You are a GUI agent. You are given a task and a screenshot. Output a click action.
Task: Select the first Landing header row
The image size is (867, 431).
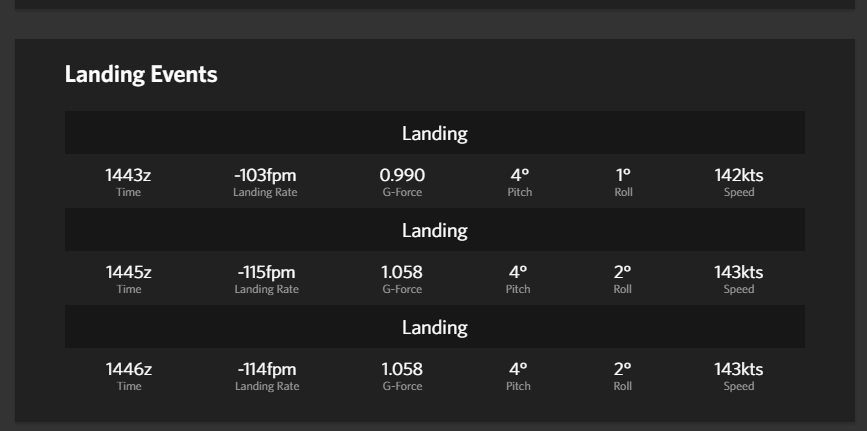click(435, 133)
